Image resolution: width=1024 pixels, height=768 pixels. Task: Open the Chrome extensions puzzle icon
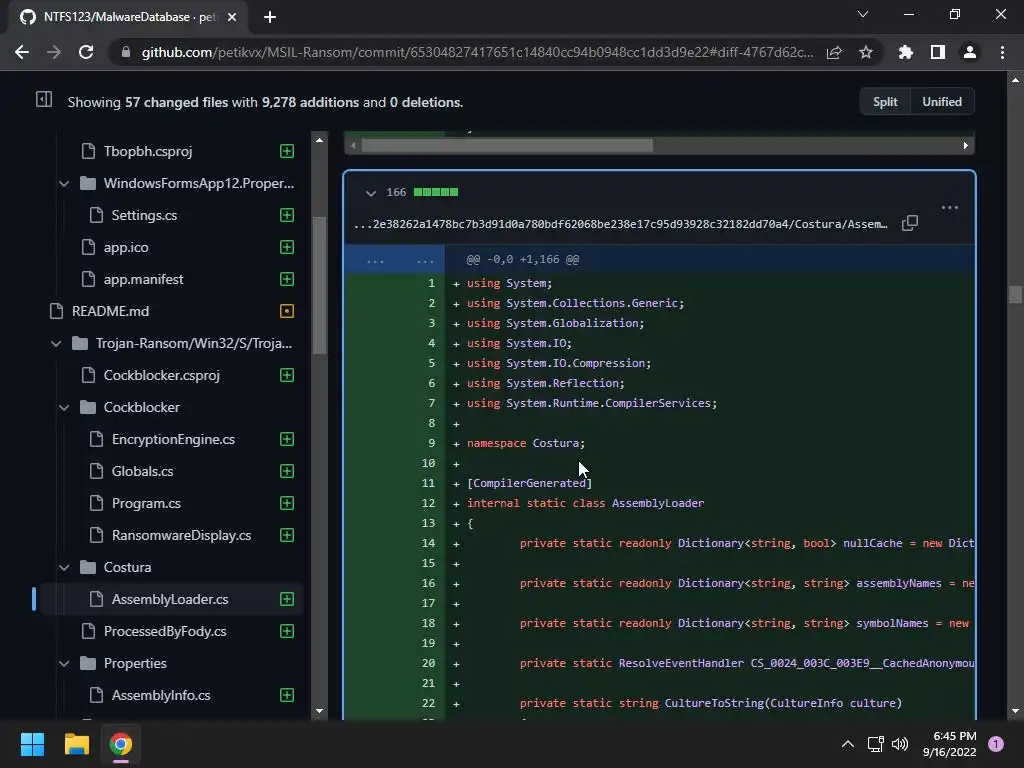(x=906, y=52)
